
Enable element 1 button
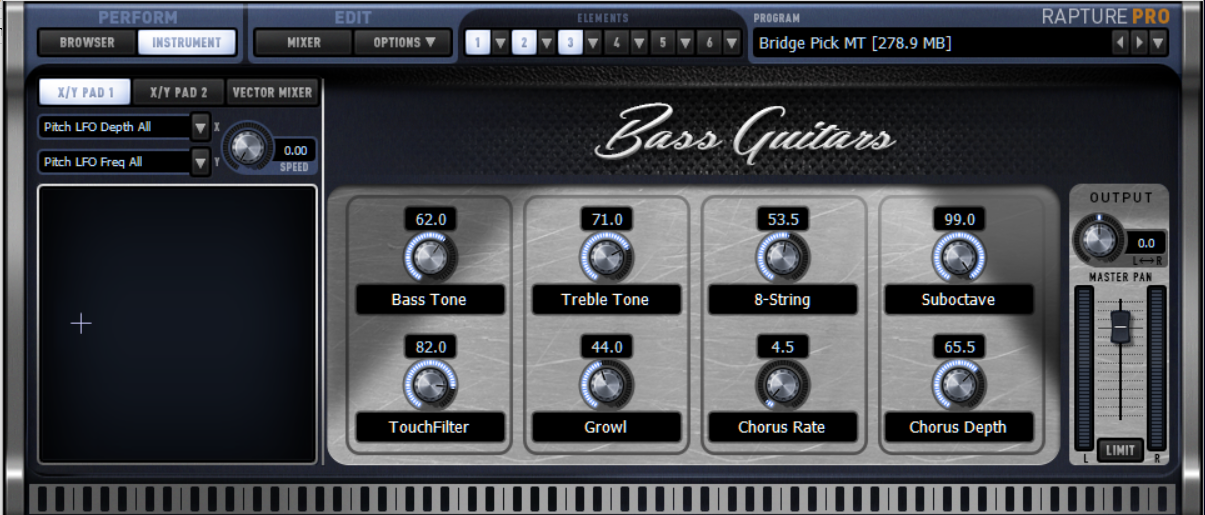pos(477,43)
